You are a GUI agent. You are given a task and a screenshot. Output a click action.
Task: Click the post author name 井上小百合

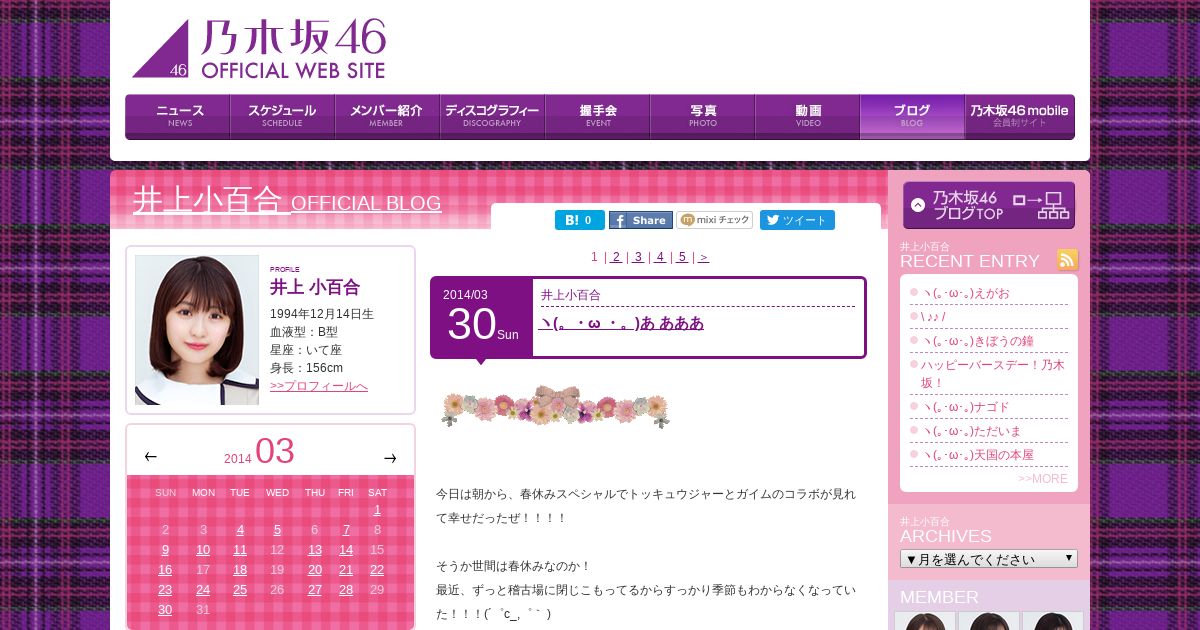[571, 295]
